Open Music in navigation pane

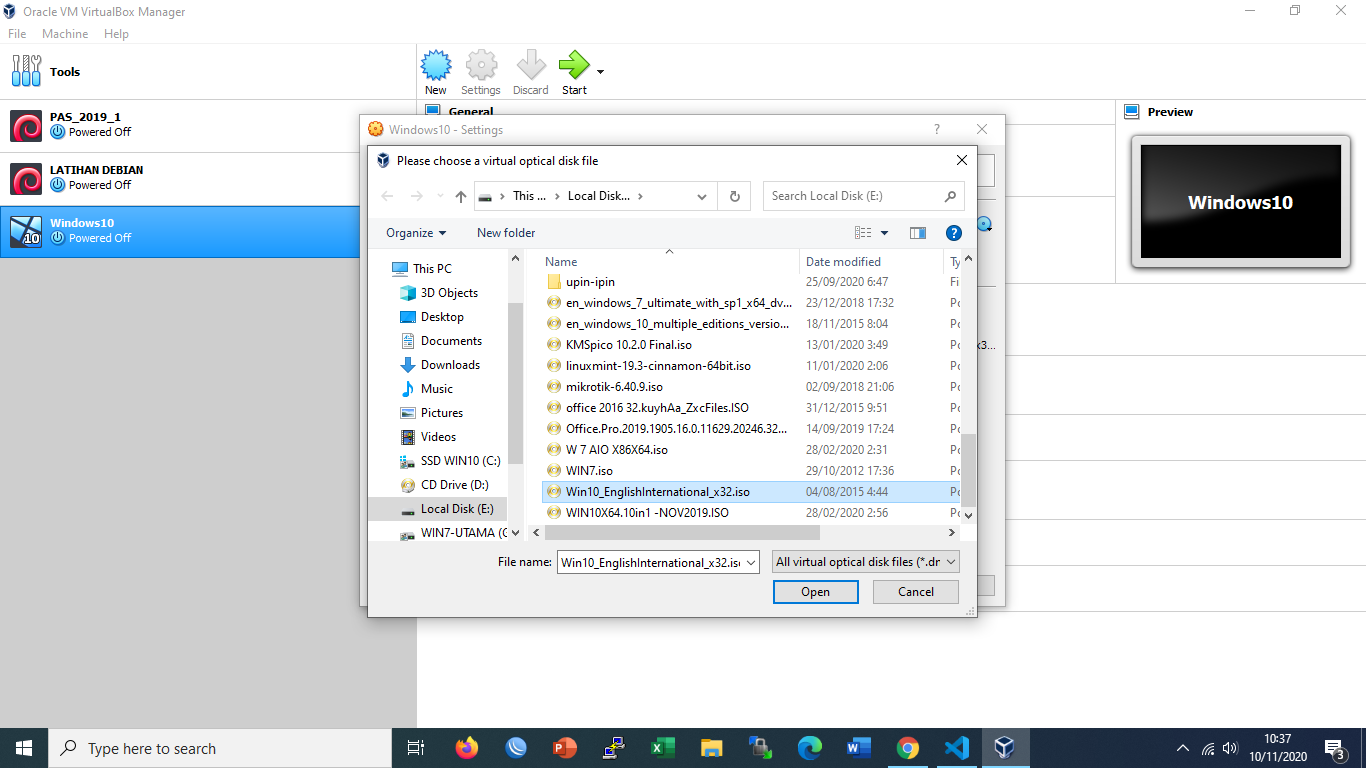pos(426,389)
